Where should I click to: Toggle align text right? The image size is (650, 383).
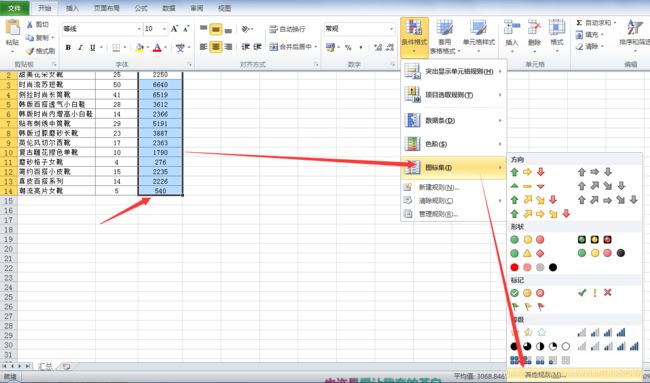point(228,47)
